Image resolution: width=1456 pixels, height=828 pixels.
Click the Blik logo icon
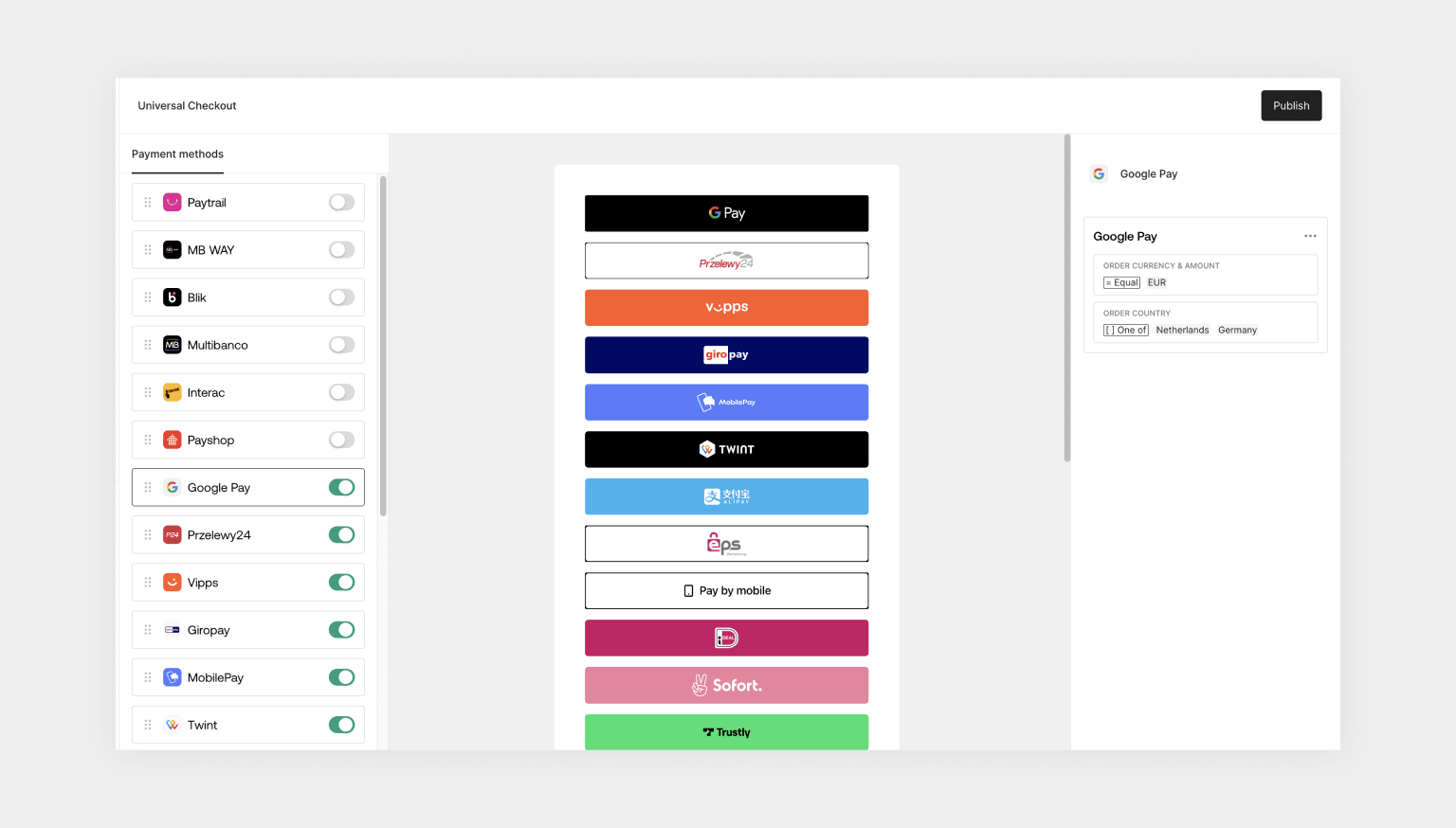tap(172, 297)
